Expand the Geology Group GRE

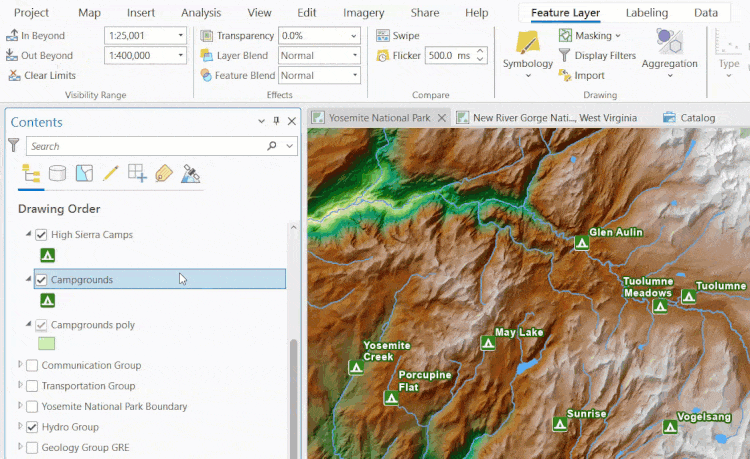(20, 446)
